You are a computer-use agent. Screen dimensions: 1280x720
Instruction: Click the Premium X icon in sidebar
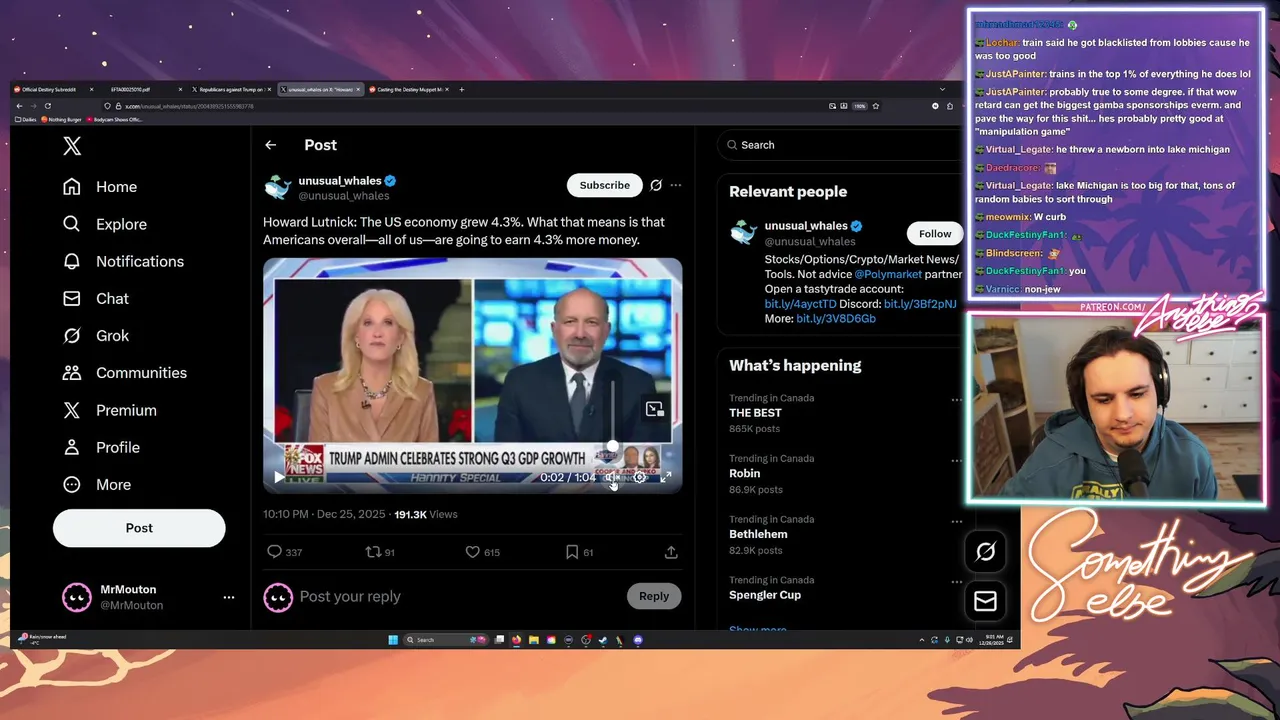(x=72, y=410)
